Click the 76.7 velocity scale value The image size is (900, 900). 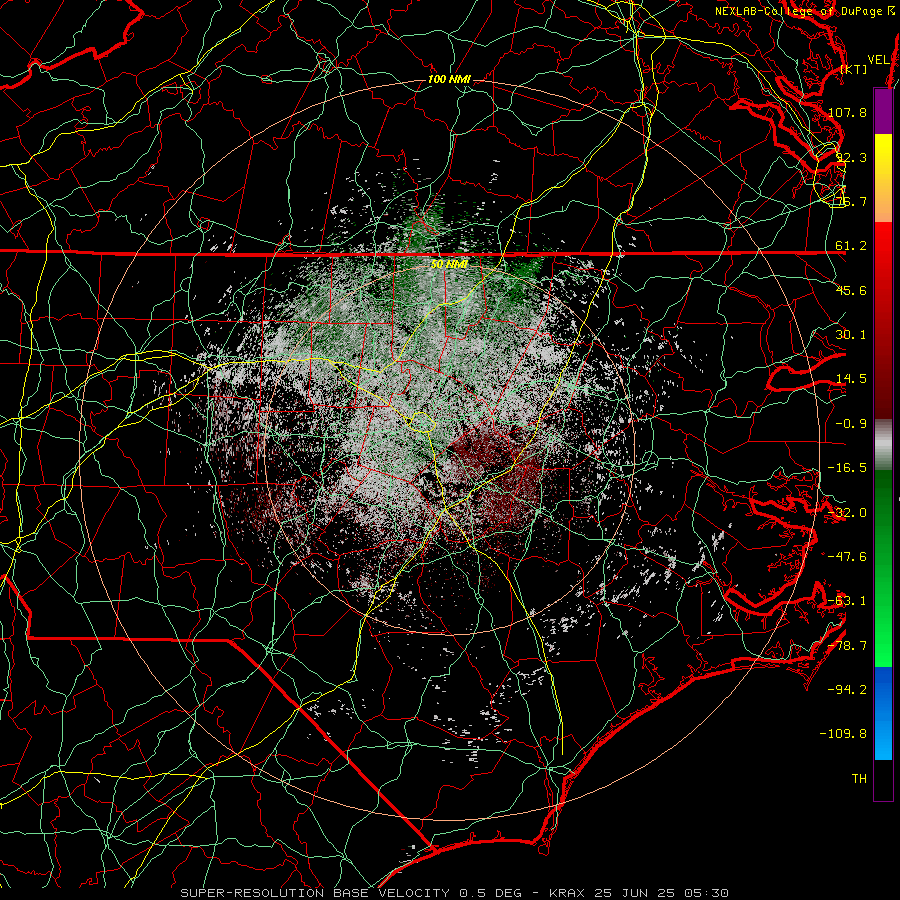[851, 201]
